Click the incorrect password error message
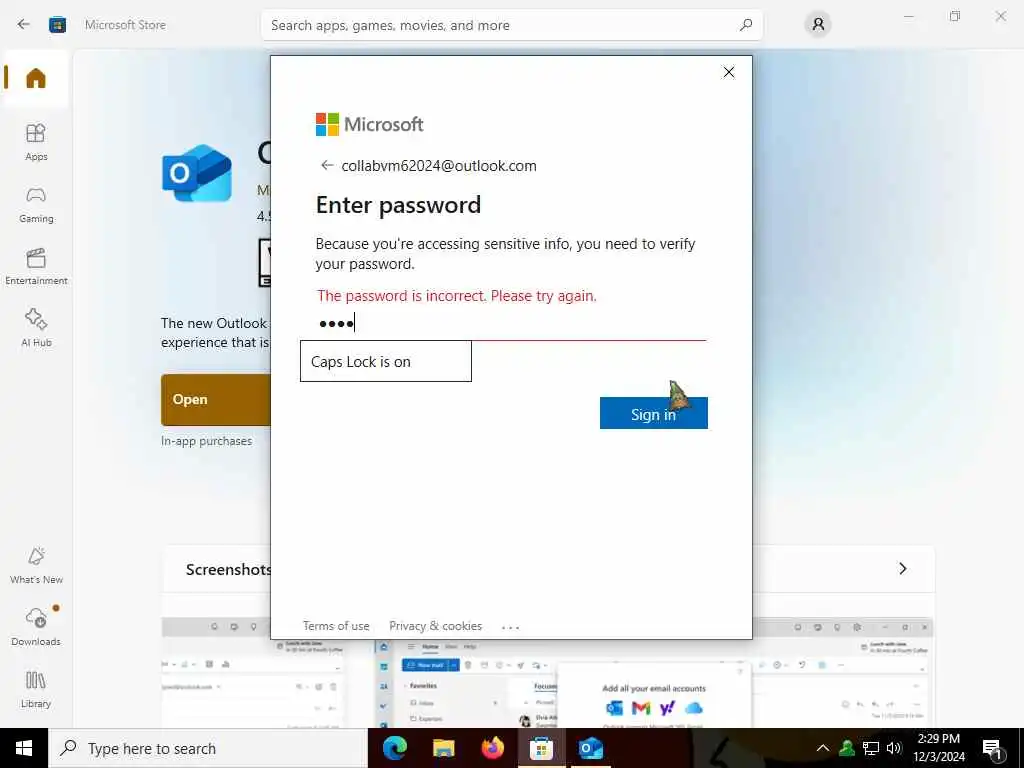This screenshot has width=1024, height=768. click(457, 296)
